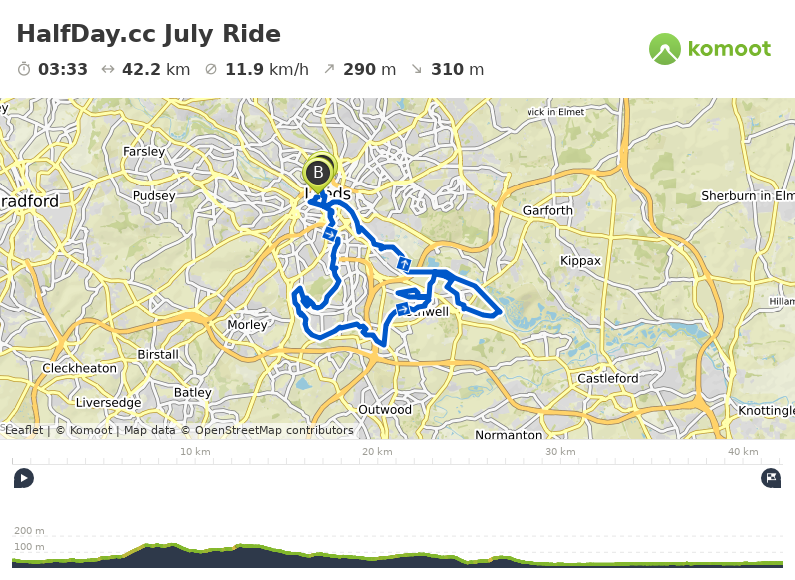Click the up-arrow direction marker on route
This screenshot has width=795, height=580.
tap(404, 264)
